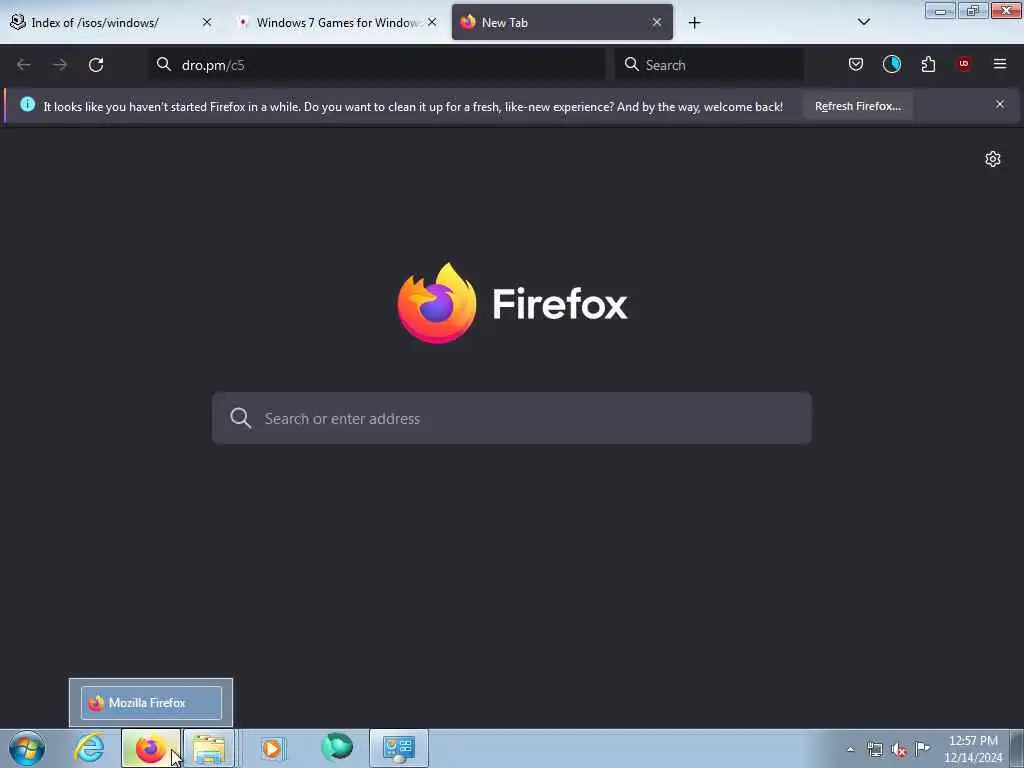1024x768 pixels.
Task: Dismiss the Firefox refresh notification bar
Action: (x=1000, y=104)
